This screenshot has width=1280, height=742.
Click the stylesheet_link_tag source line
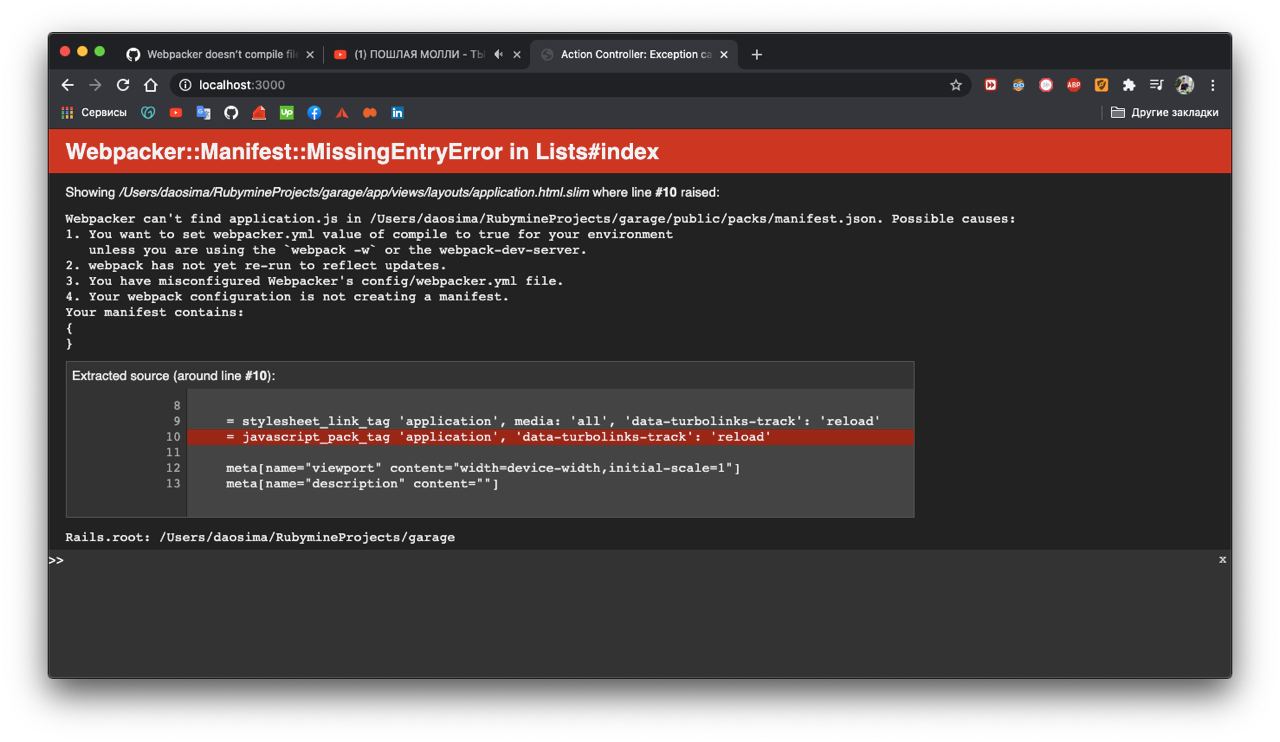553,421
